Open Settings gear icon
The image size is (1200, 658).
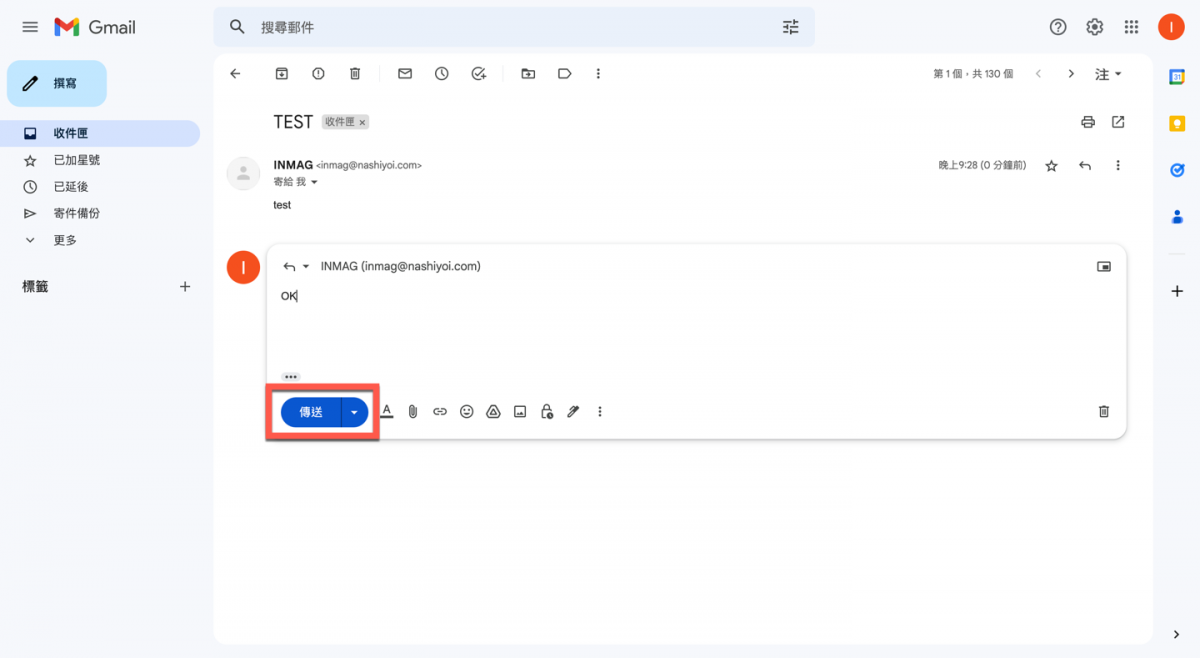click(x=1095, y=27)
